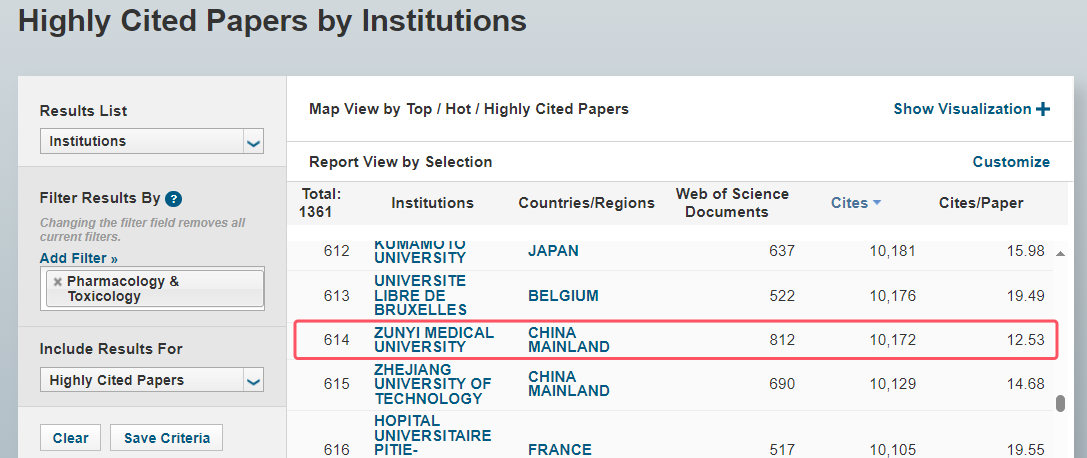1087x458 pixels.
Task: Open Universite Libre de Bruxelles link
Action: (421, 296)
